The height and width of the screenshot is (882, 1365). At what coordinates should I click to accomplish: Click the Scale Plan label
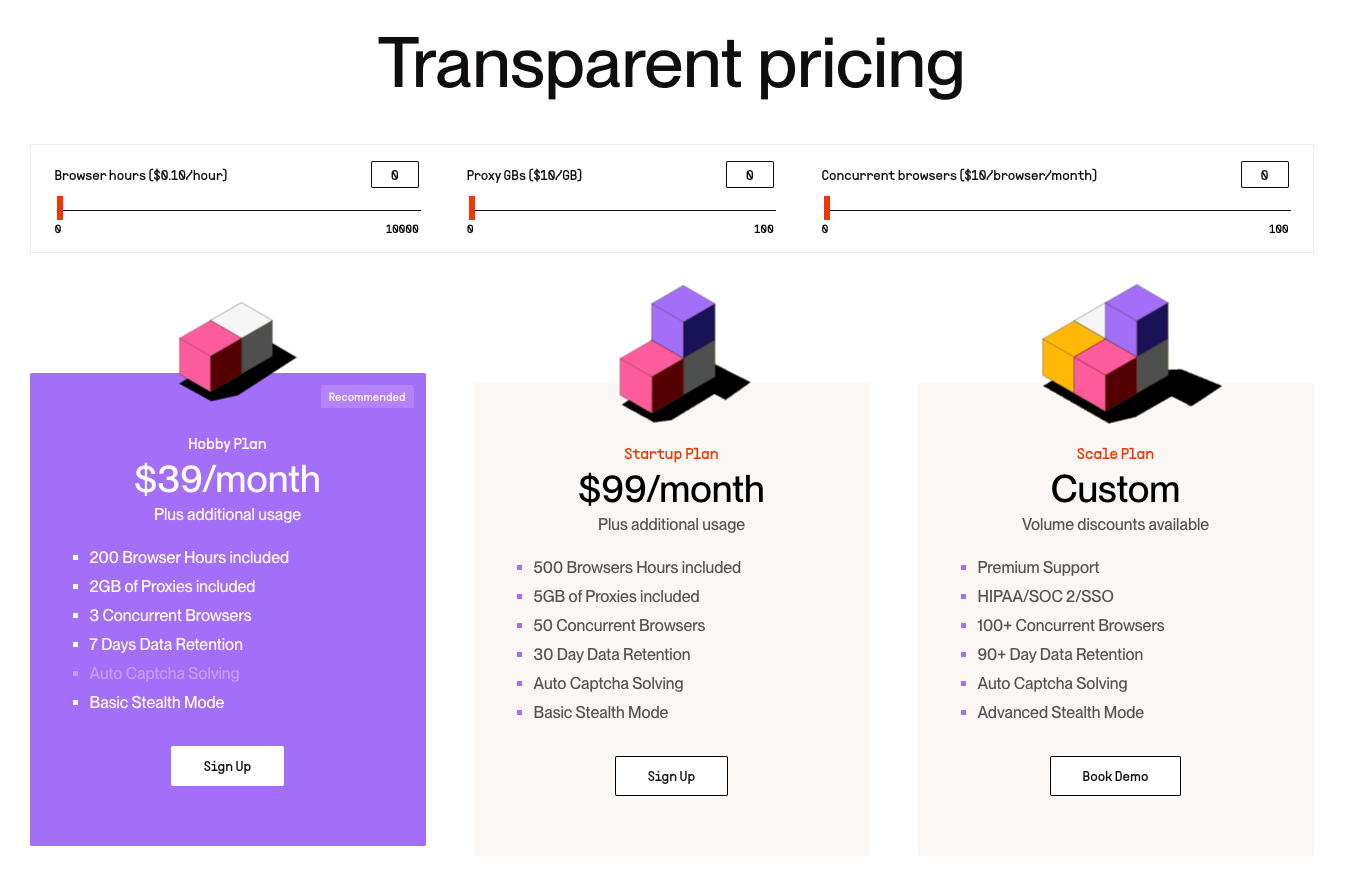(x=1115, y=453)
